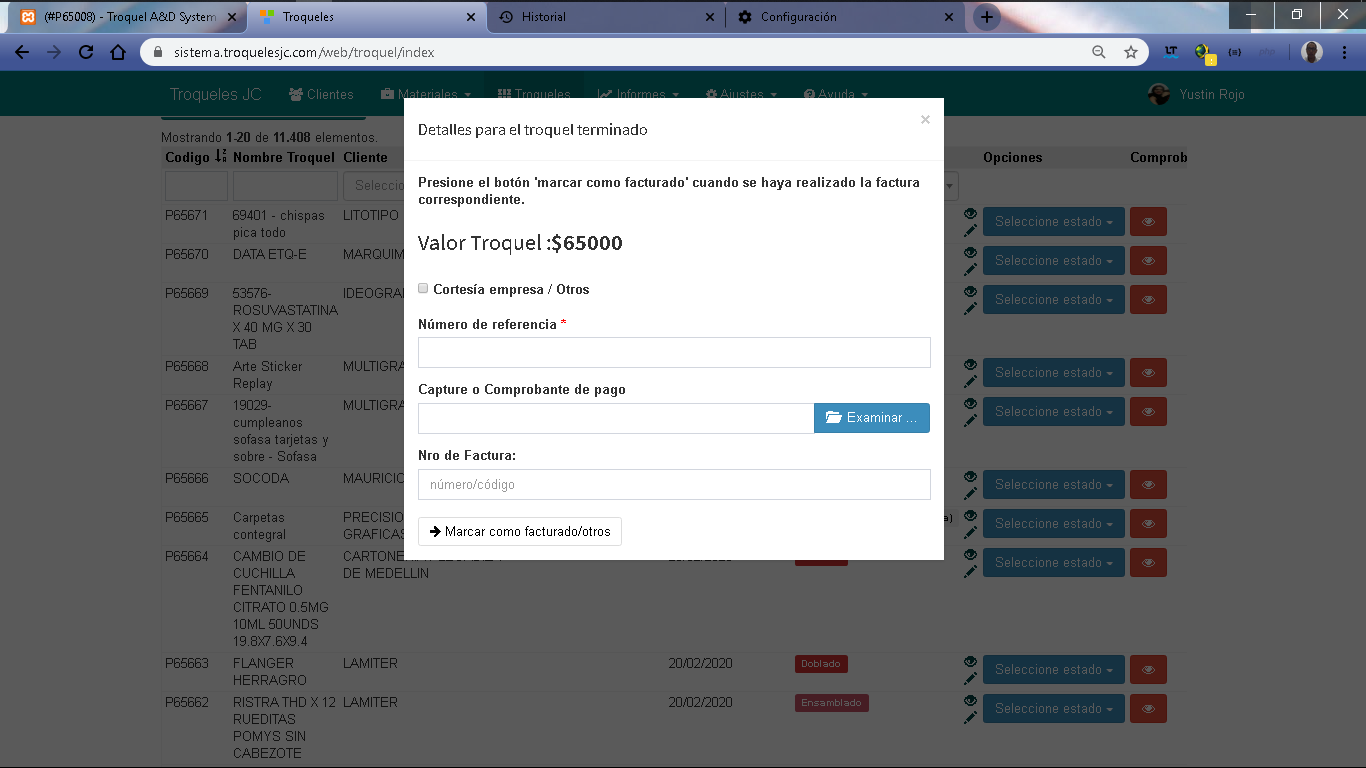Viewport: 1366px width, 768px height.
Task: Click the browser home icon
Action: 118,52
